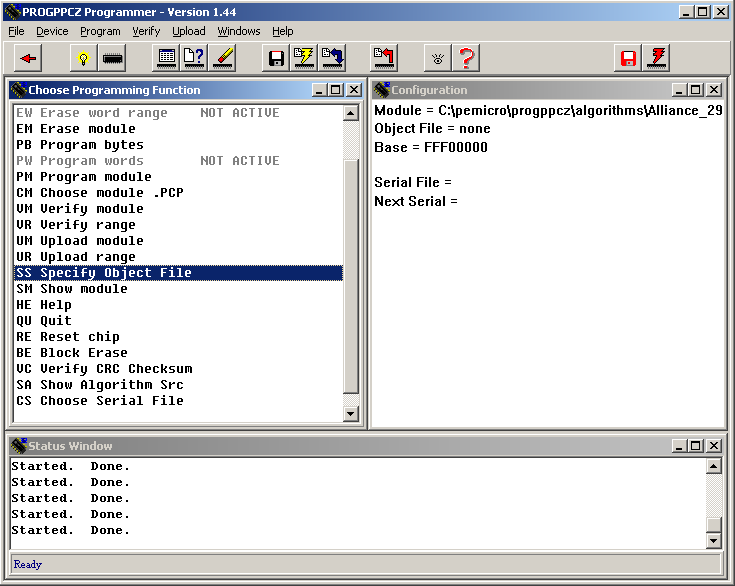
Task: Open the Upload menu
Action: pos(188,31)
